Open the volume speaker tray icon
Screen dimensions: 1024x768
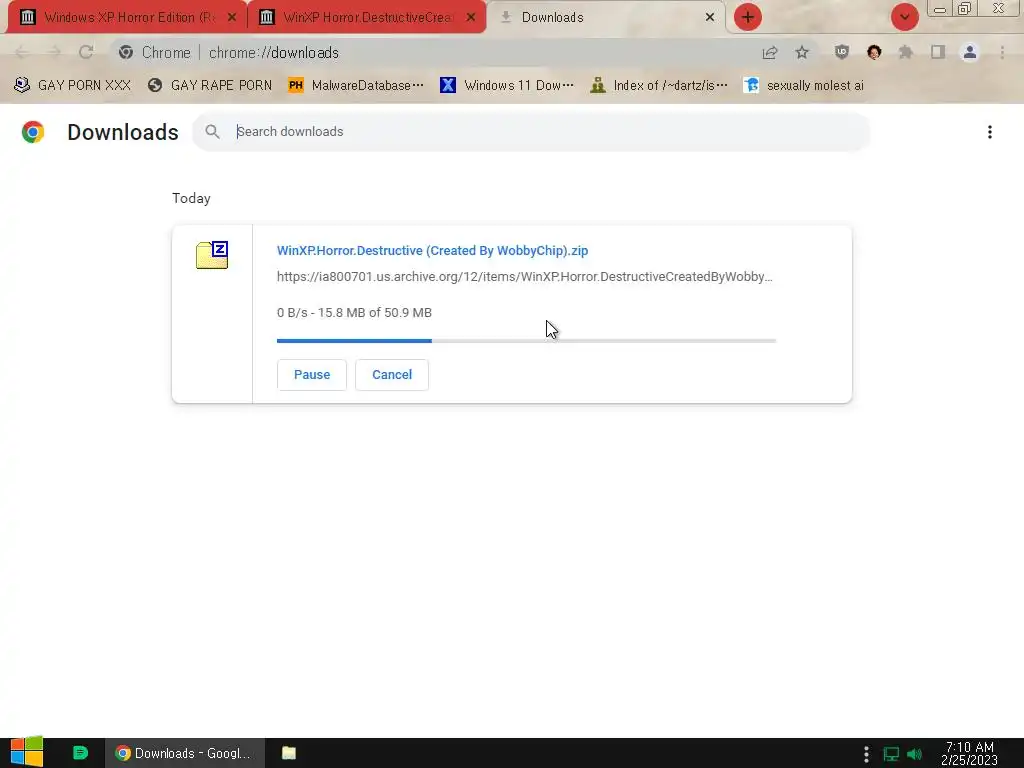click(x=915, y=754)
